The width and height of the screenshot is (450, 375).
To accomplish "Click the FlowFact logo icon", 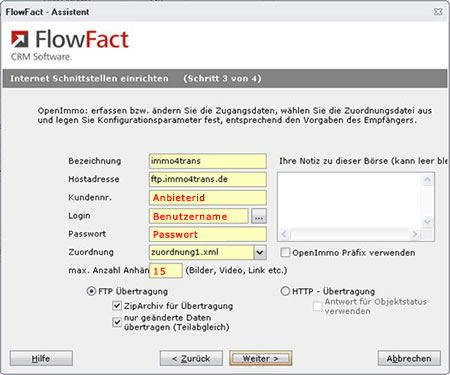I will (20, 39).
